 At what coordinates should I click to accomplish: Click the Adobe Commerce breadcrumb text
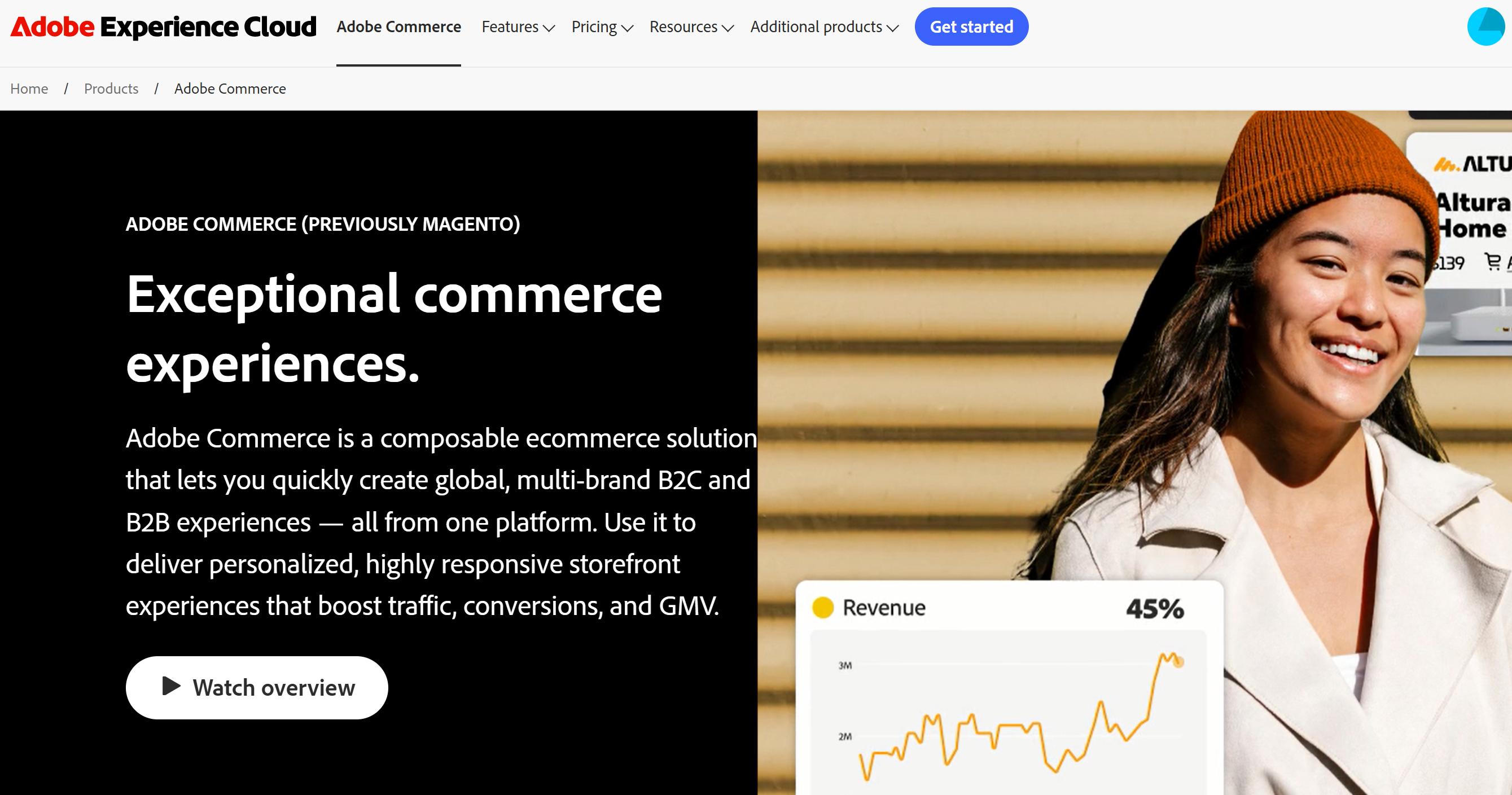pos(230,89)
